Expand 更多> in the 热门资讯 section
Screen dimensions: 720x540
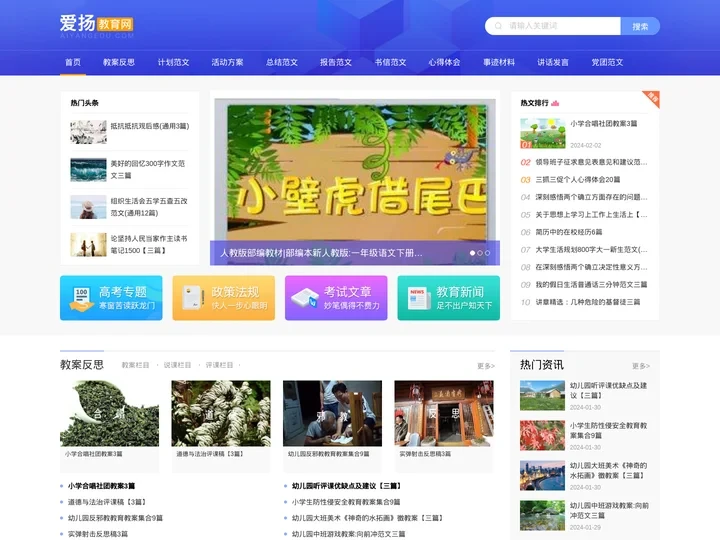(x=640, y=366)
